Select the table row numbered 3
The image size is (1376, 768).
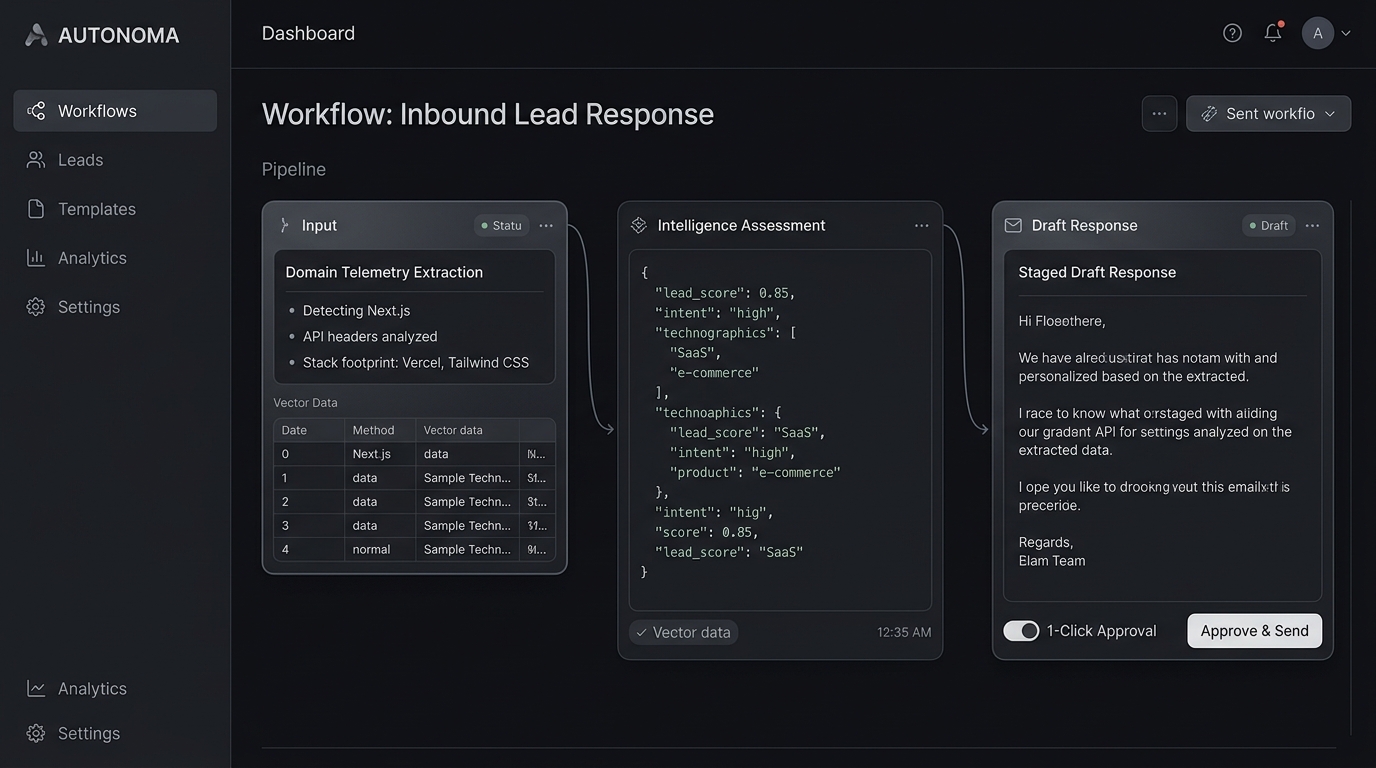[414, 526]
